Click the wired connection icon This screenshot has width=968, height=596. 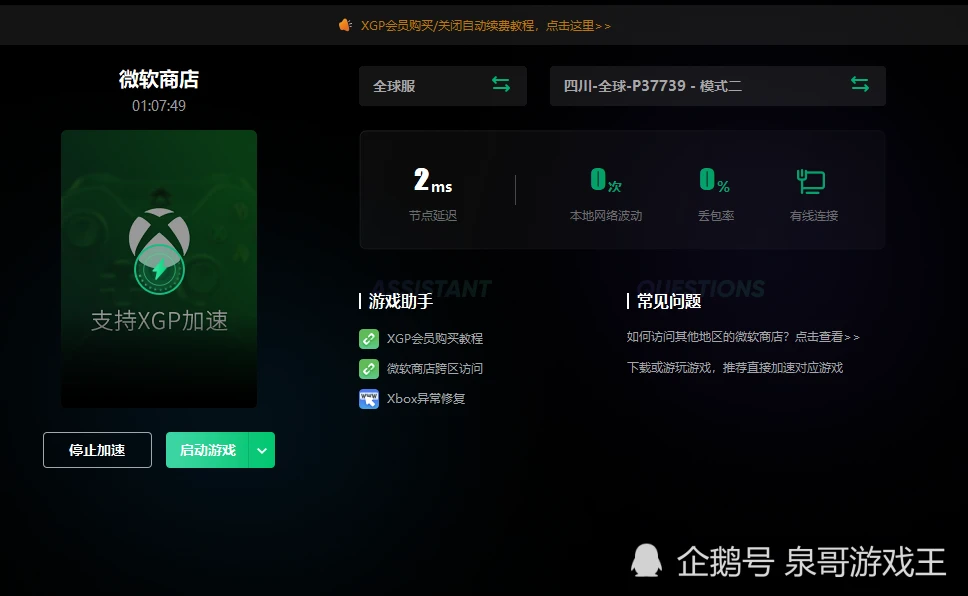(811, 182)
